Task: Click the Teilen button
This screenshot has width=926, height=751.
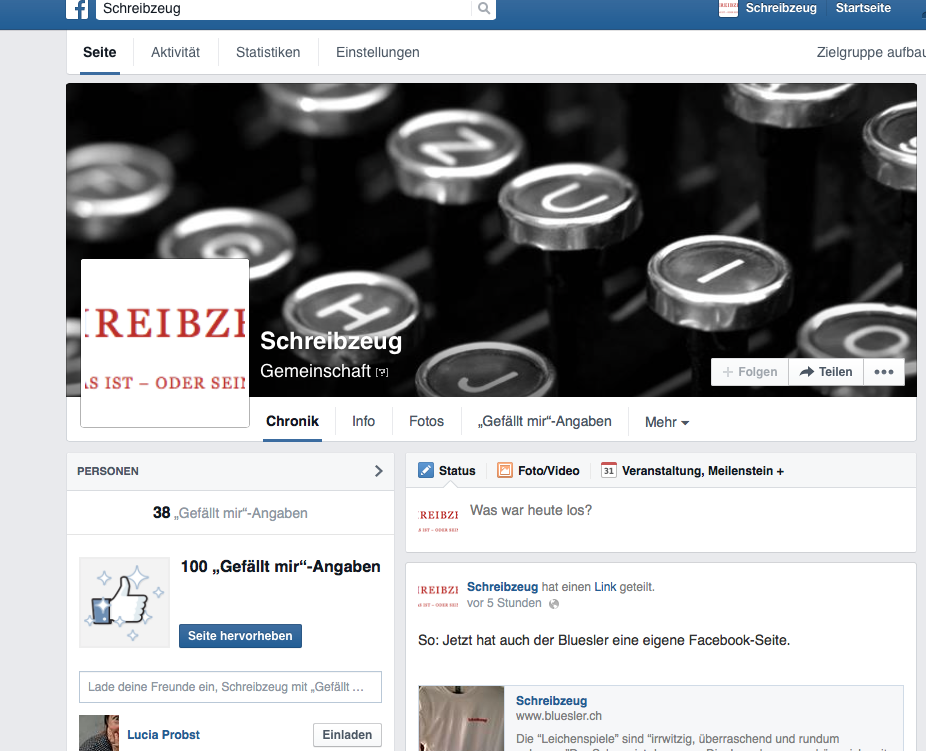Action: 826,372
